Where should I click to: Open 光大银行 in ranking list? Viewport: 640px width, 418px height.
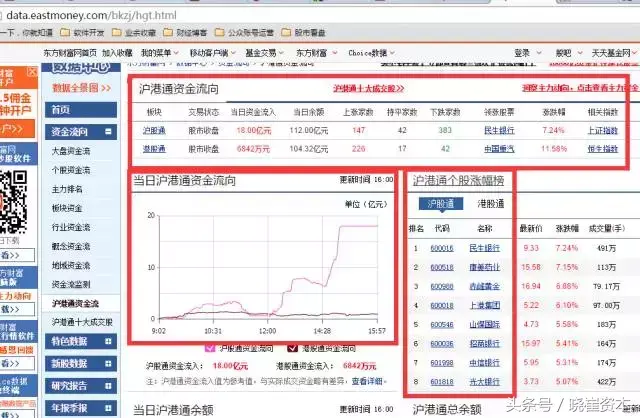coord(484,382)
